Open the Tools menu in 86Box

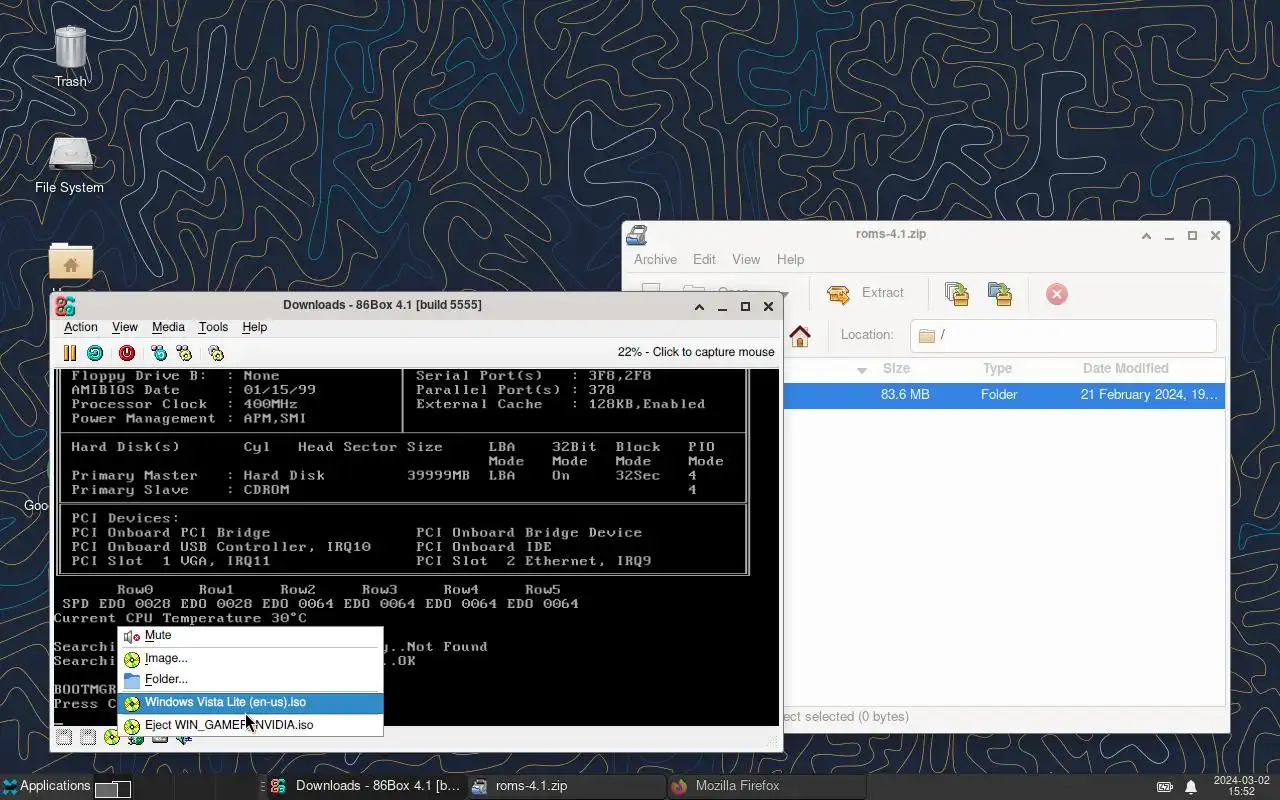213,327
